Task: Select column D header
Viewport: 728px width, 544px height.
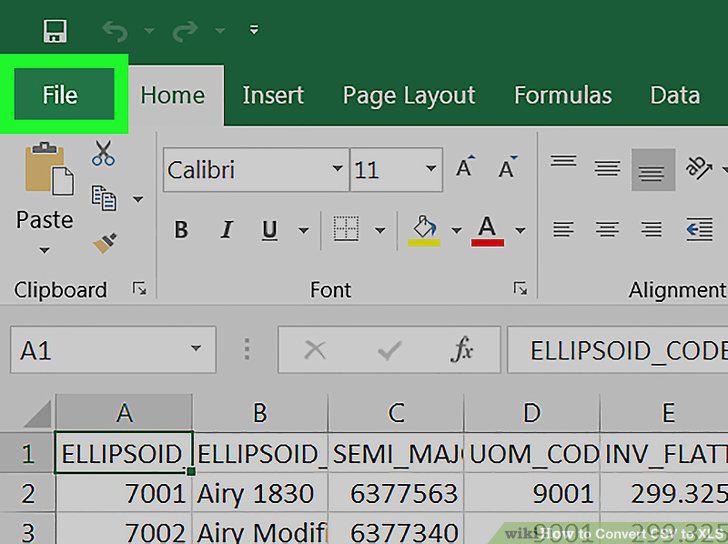Action: [532, 412]
